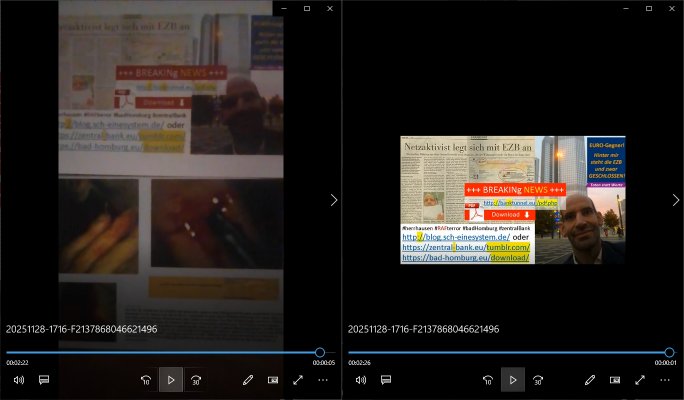Mute the volume in the left player

pos(18,380)
